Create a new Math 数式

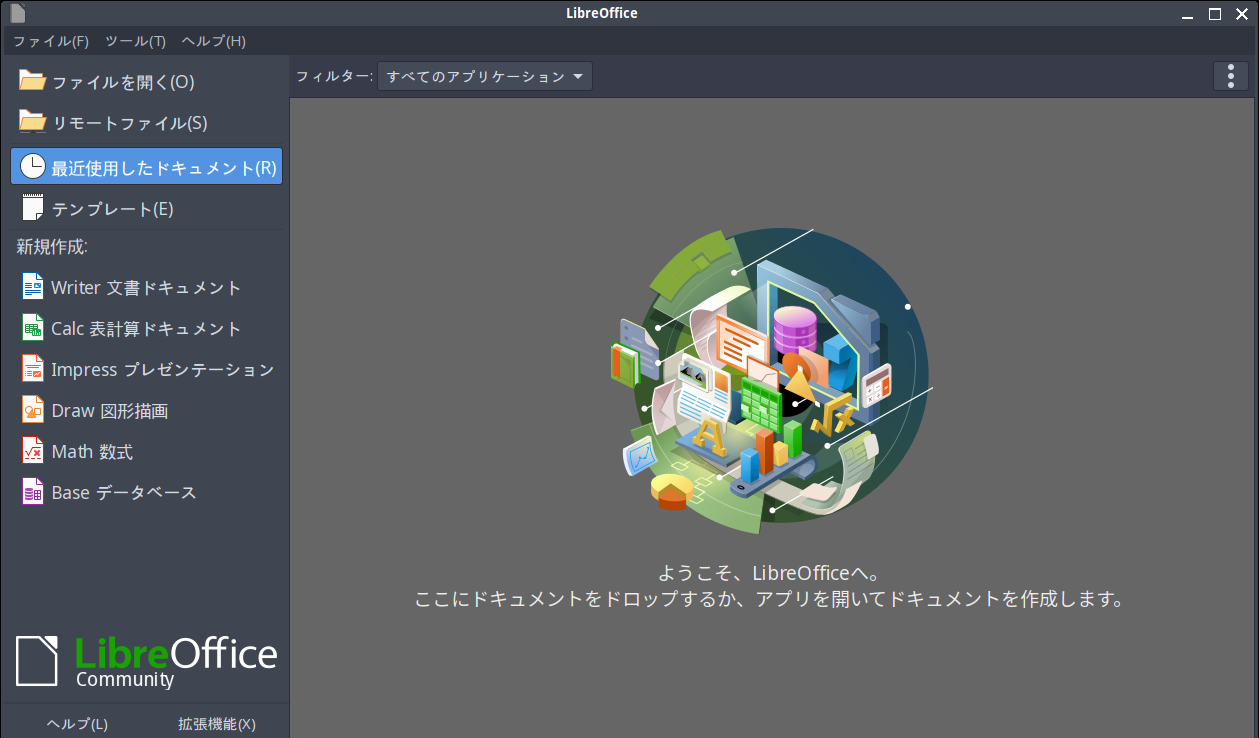point(146,451)
